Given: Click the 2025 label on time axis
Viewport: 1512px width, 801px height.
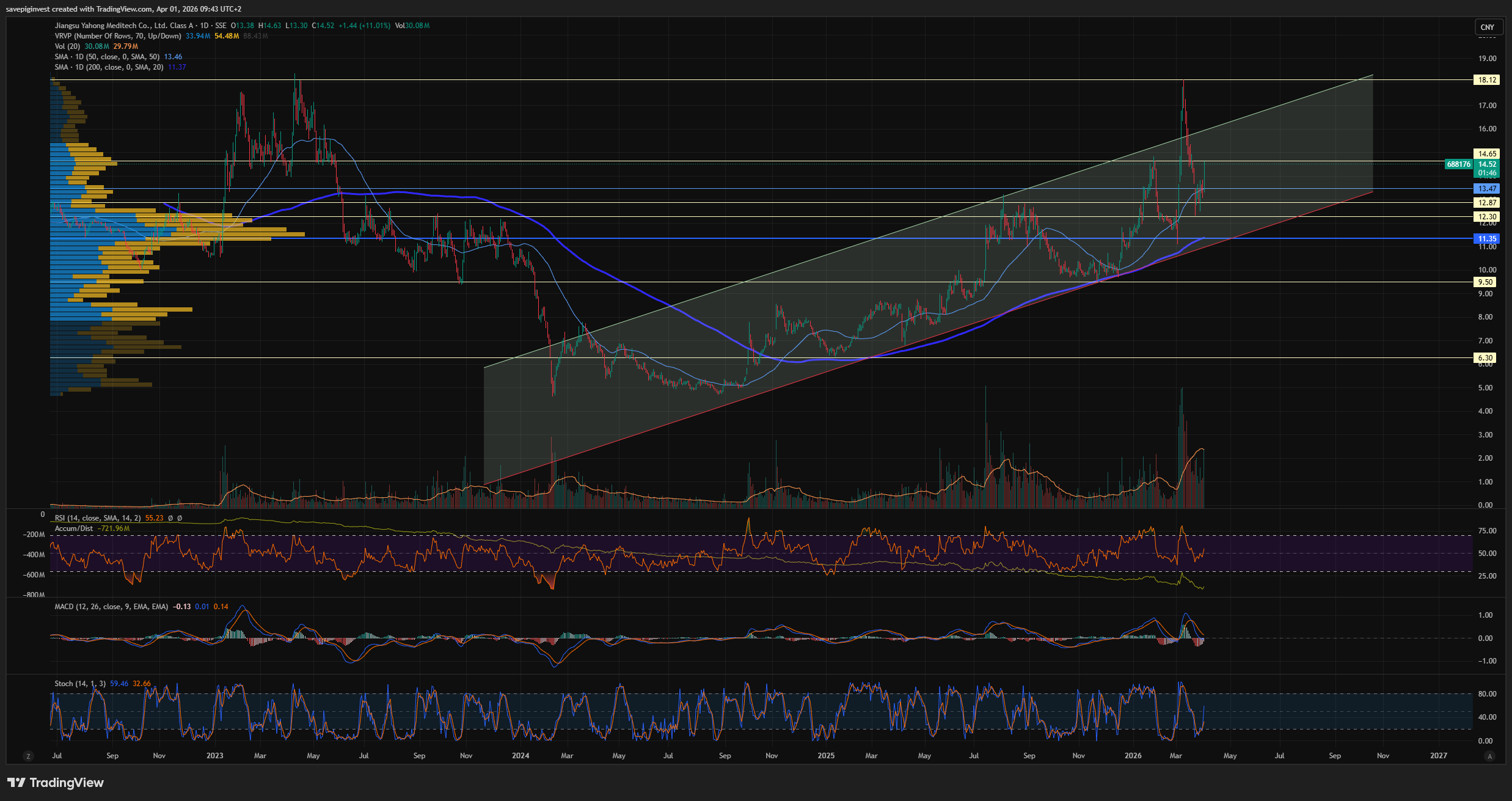Looking at the screenshot, I should (825, 756).
